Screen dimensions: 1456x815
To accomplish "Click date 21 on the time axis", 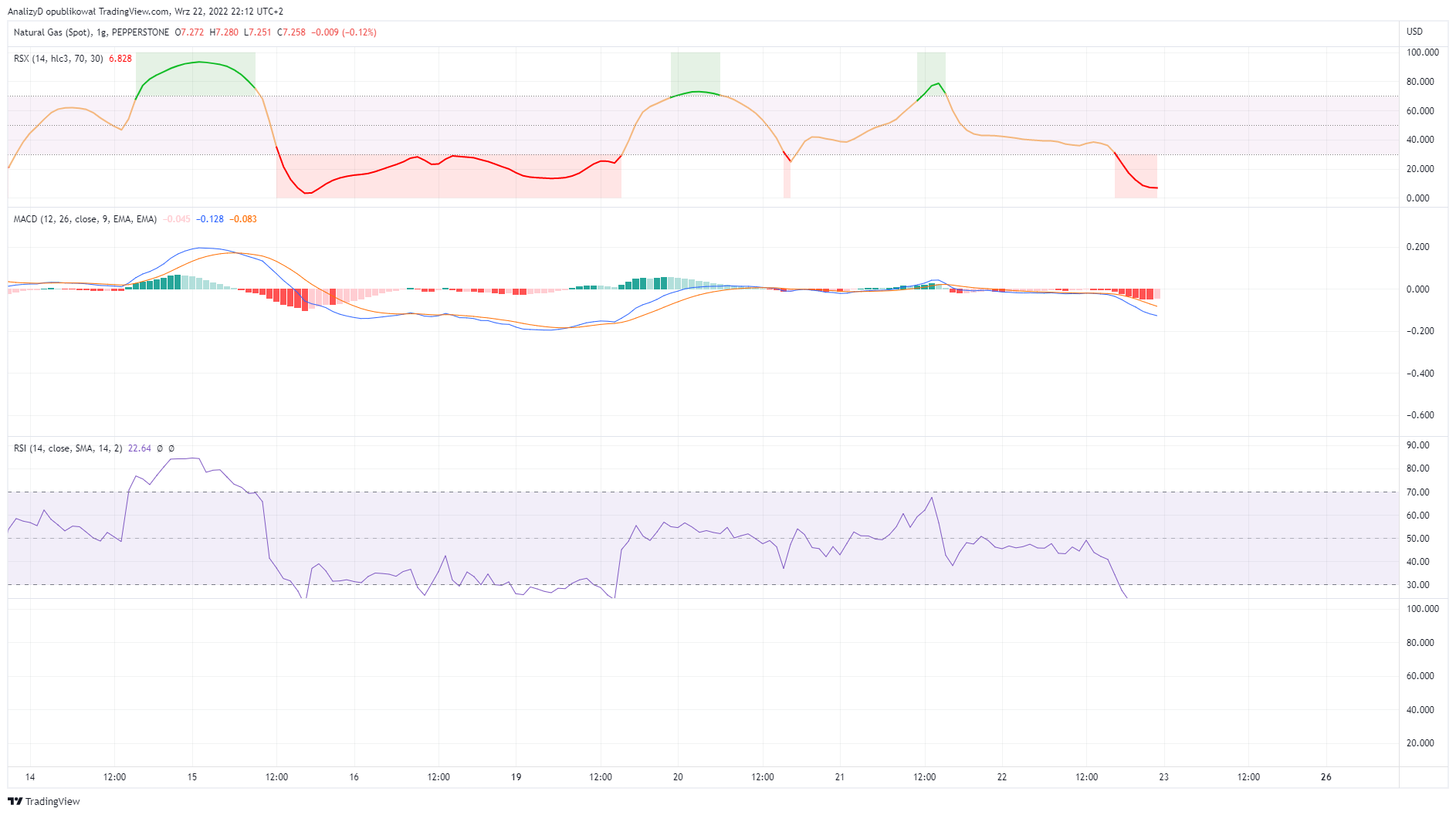I will click(x=840, y=777).
